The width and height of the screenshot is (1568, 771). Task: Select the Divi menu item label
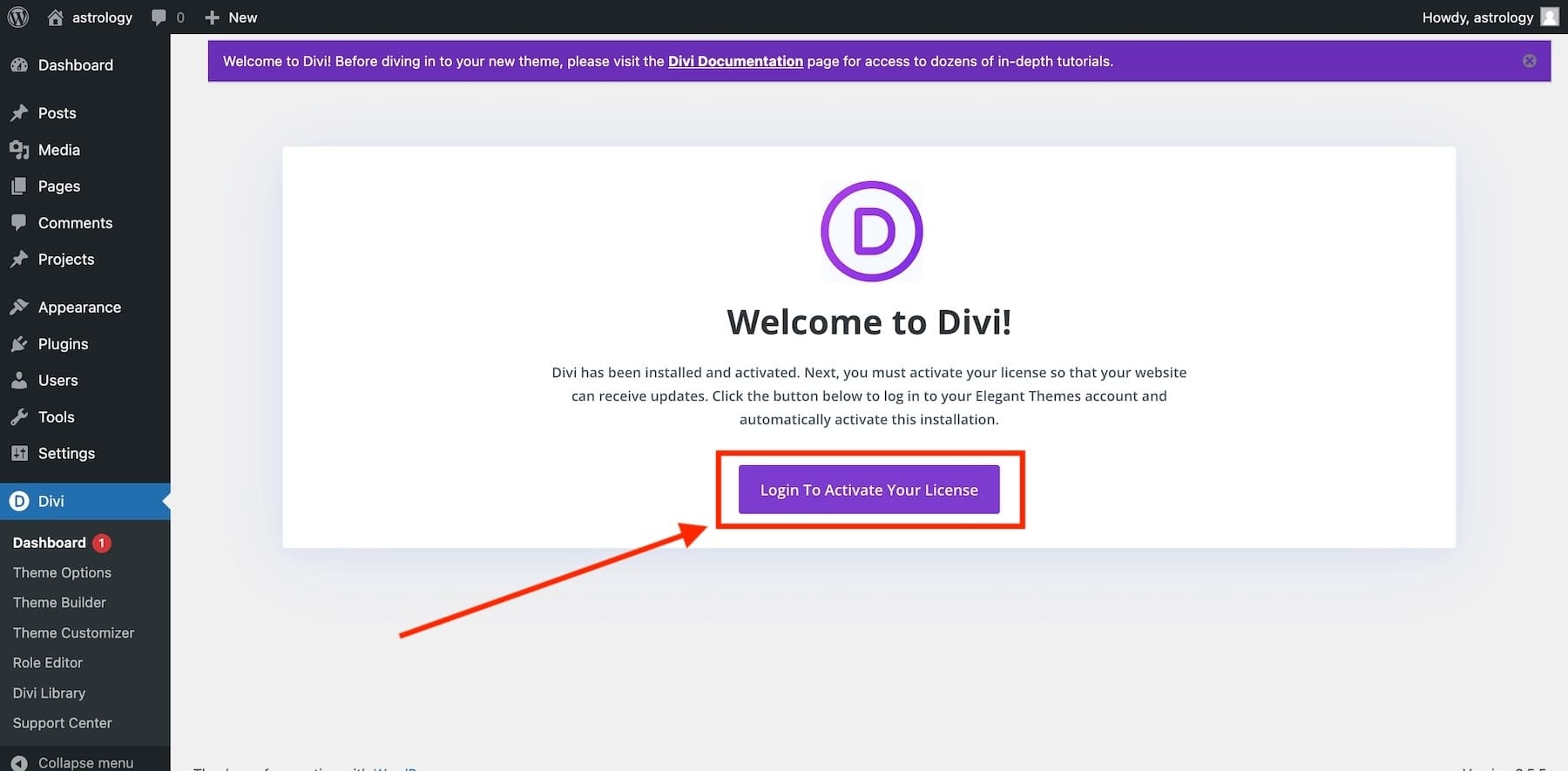click(x=51, y=501)
